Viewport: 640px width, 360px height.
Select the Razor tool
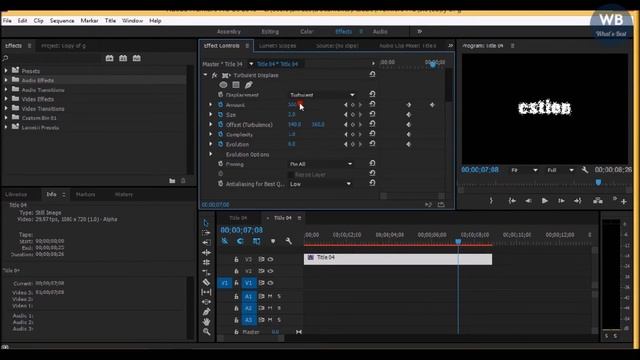206,282
